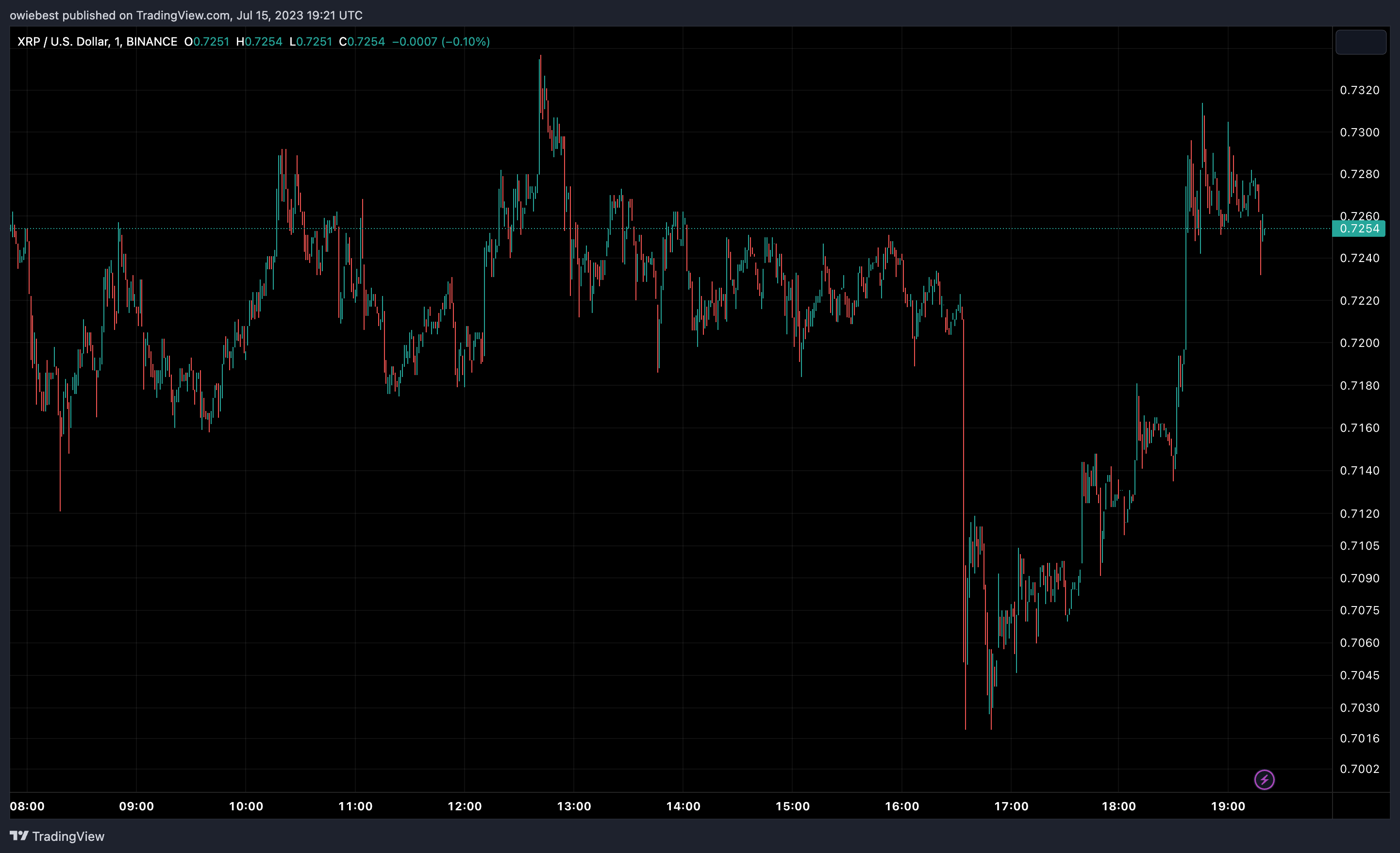
Task: Click the XRP / U.S. Dollar symbol title
Action: [x=63, y=41]
